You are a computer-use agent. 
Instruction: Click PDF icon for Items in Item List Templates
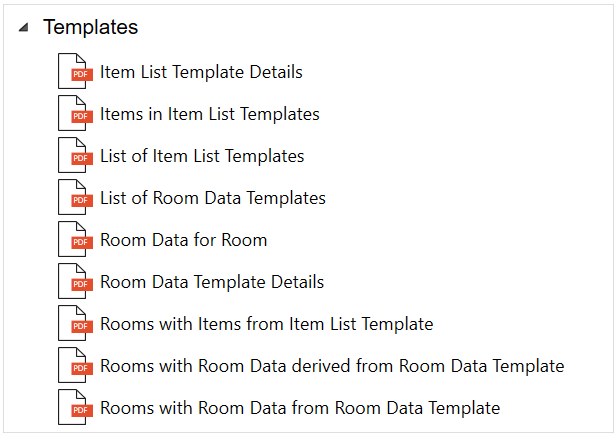[74, 115]
